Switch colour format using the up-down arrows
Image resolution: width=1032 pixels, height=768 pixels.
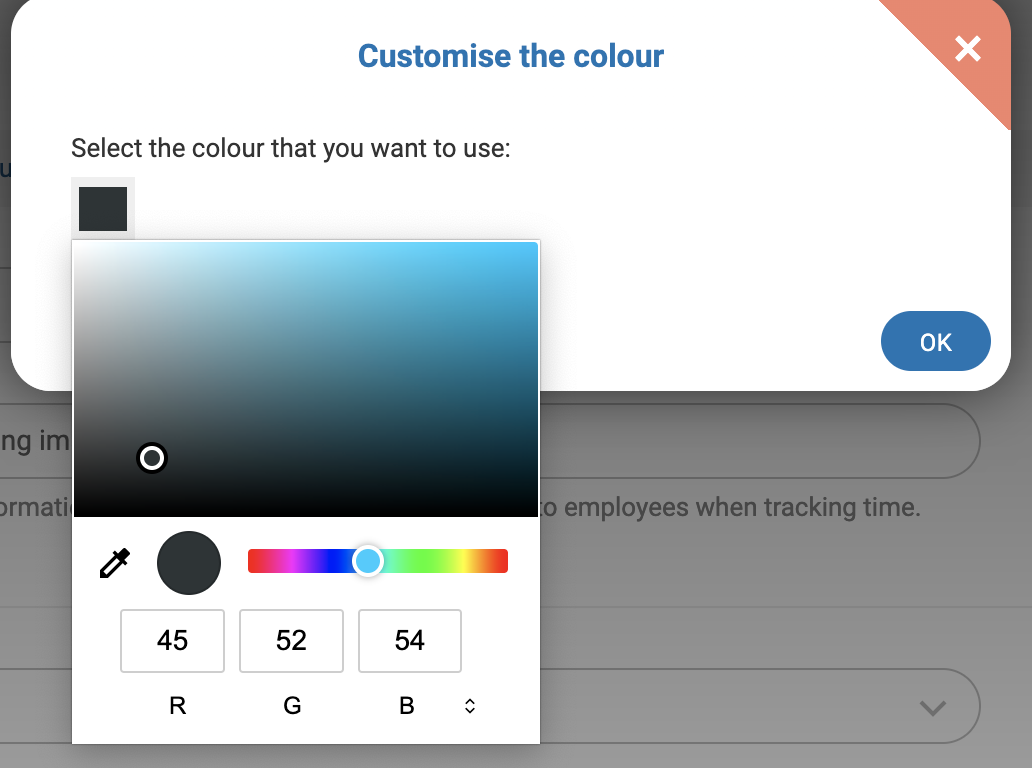[x=470, y=706]
